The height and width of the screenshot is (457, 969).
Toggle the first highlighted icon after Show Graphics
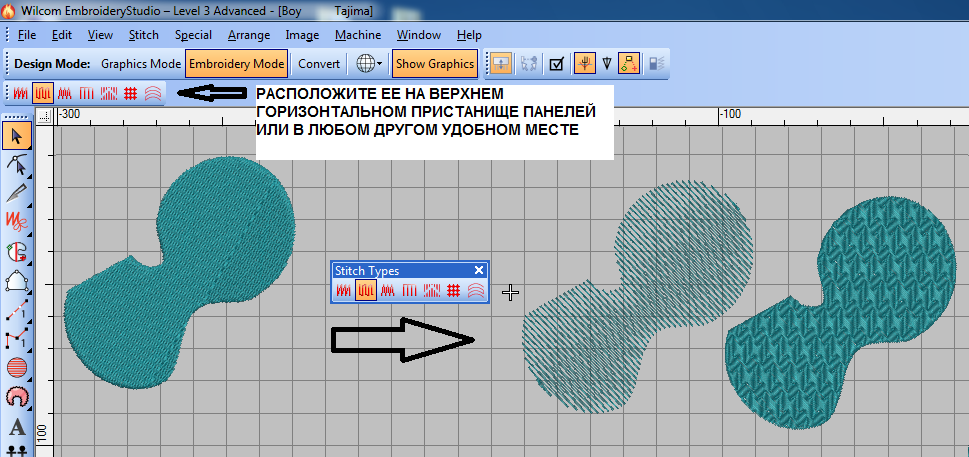(501, 64)
